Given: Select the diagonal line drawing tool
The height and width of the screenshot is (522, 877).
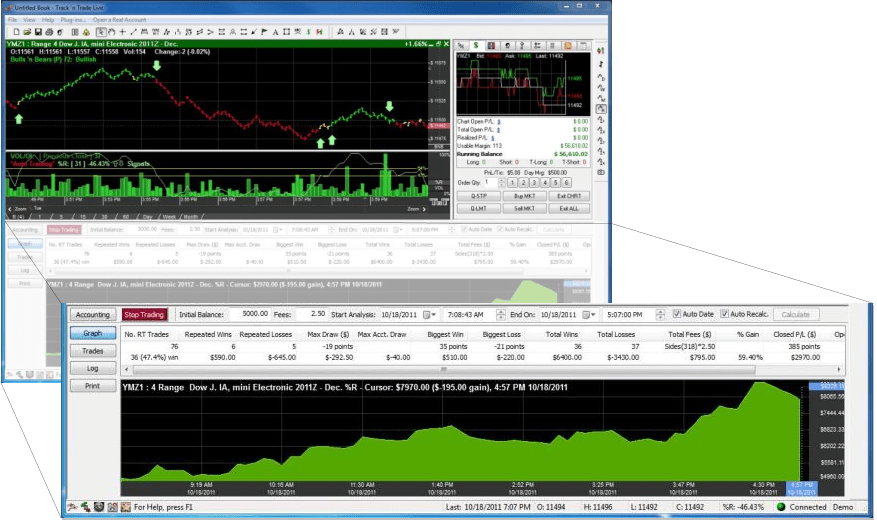Looking at the screenshot, I should coord(133,32).
